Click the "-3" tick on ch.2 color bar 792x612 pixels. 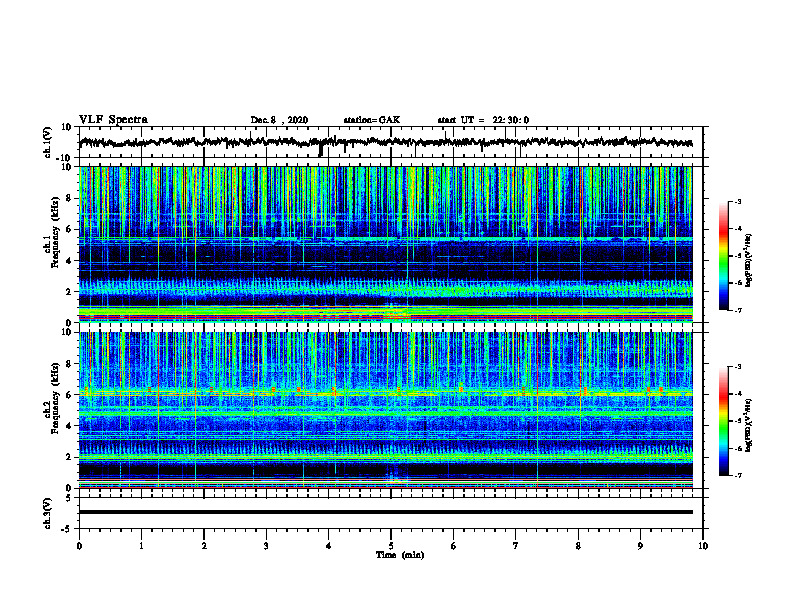(738, 367)
